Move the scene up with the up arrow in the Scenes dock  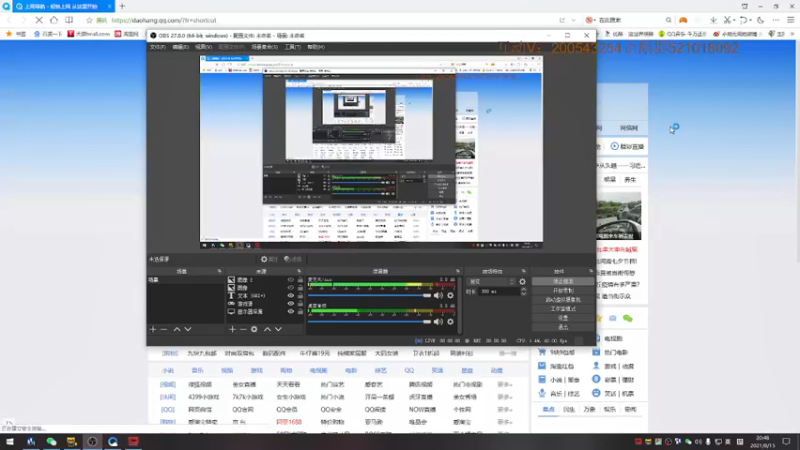[177, 330]
